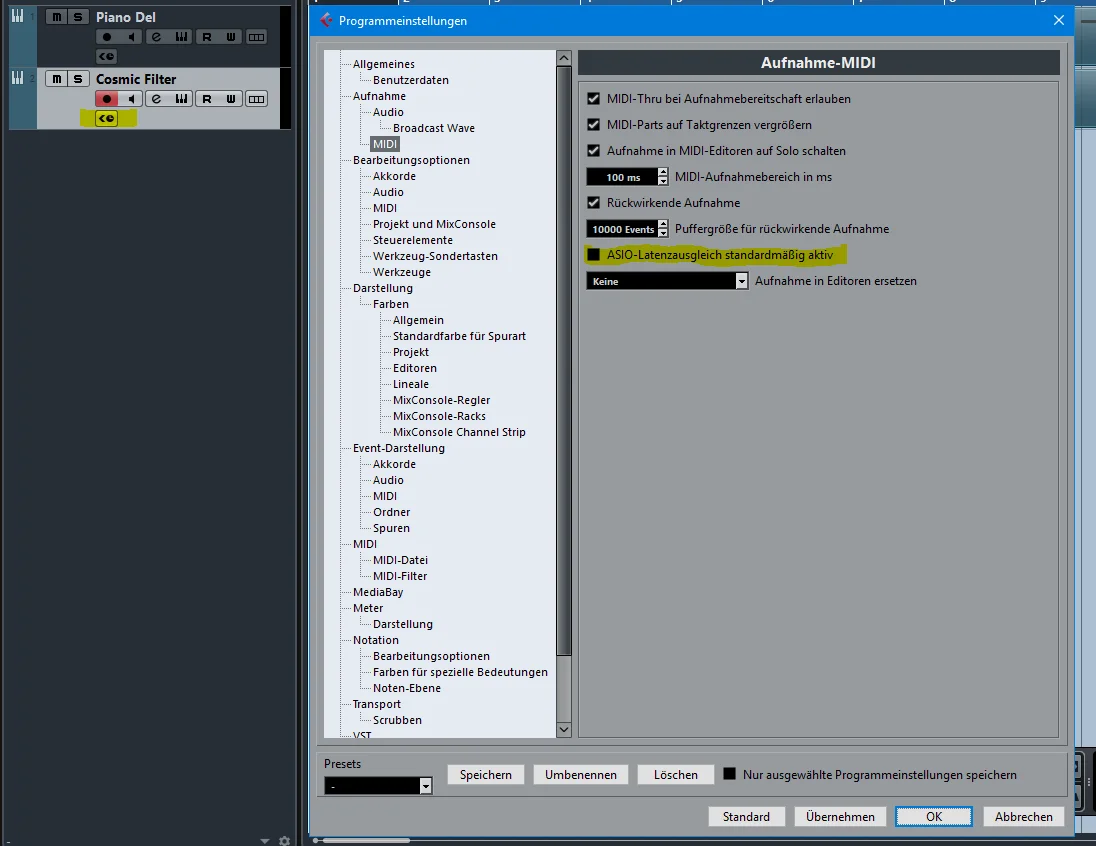Enable read automation on Piano Del

tap(207, 37)
